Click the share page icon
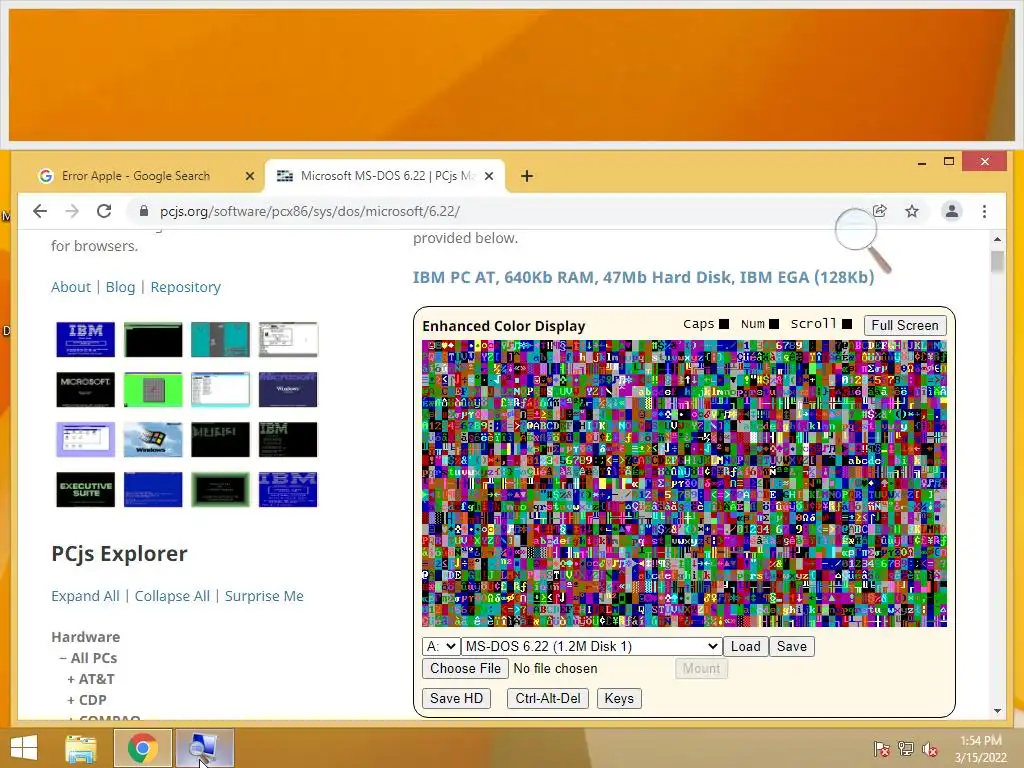The image size is (1024, 768). pos(880,211)
